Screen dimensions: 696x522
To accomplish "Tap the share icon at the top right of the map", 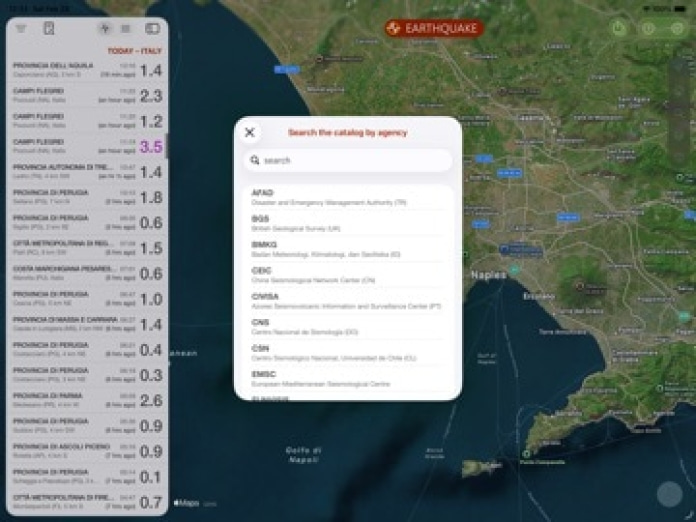I will click(x=618, y=28).
